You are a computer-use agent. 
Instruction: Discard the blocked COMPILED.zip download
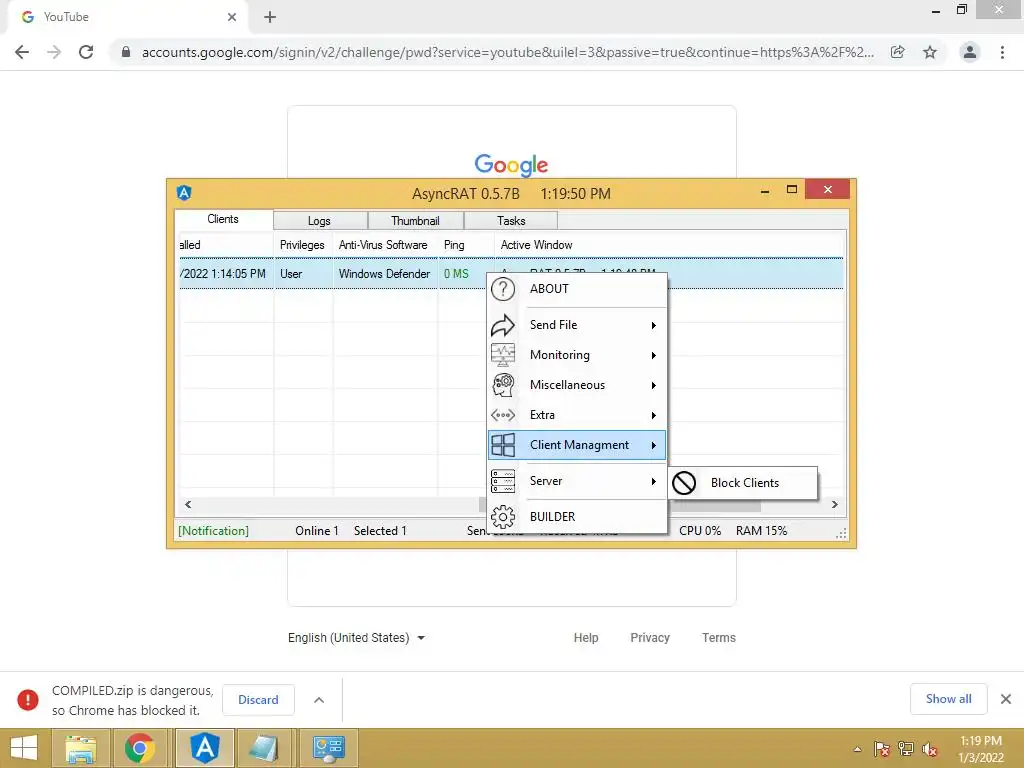pos(258,700)
